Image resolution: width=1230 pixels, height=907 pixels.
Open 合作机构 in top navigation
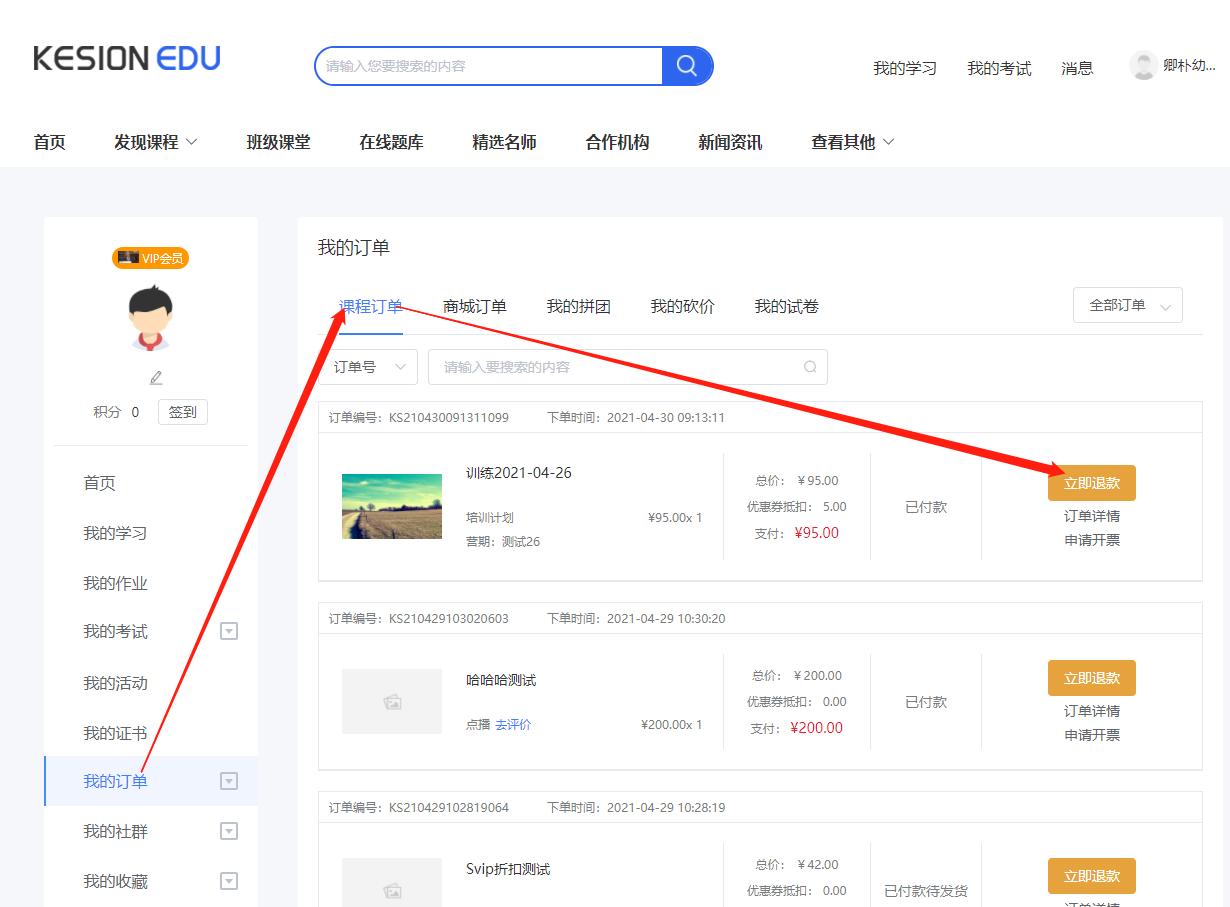pyautogui.click(x=618, y=142)
